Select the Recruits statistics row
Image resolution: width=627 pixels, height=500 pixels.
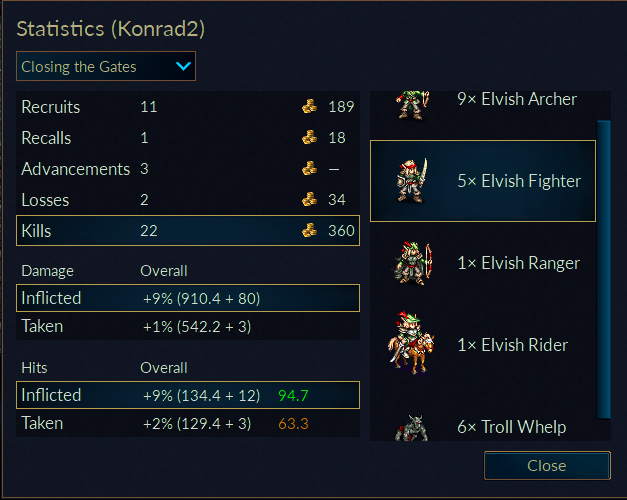click(188, 106)
